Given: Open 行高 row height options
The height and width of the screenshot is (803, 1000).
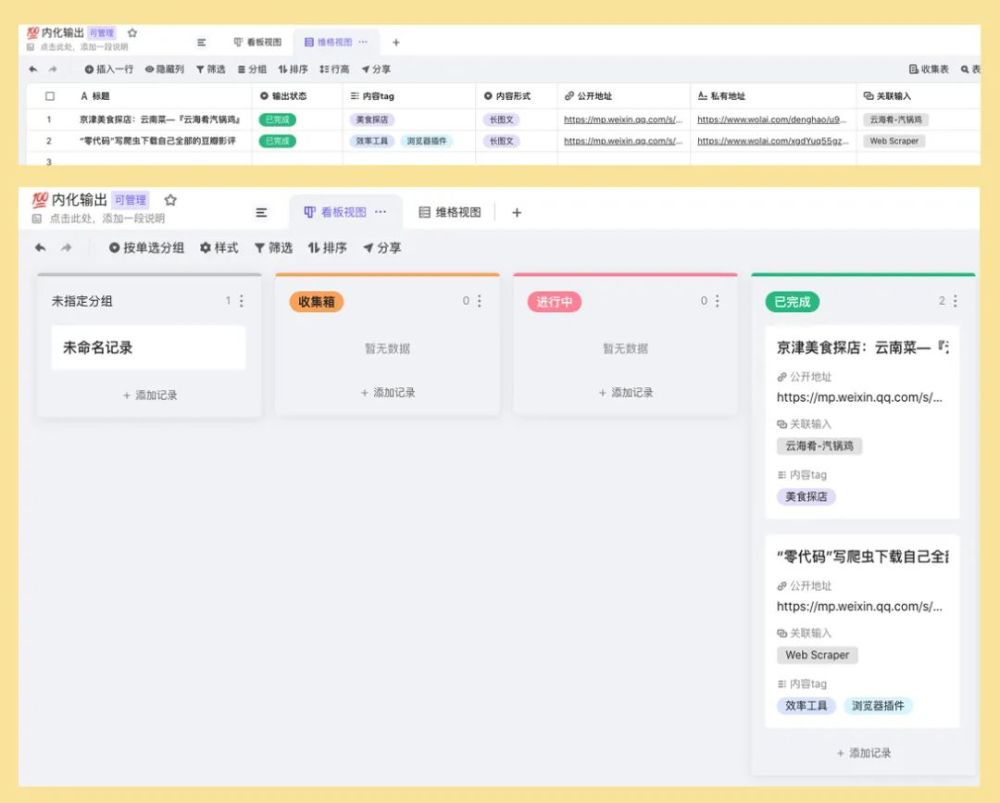Looking at the screenshot, I should pos(334,69).
